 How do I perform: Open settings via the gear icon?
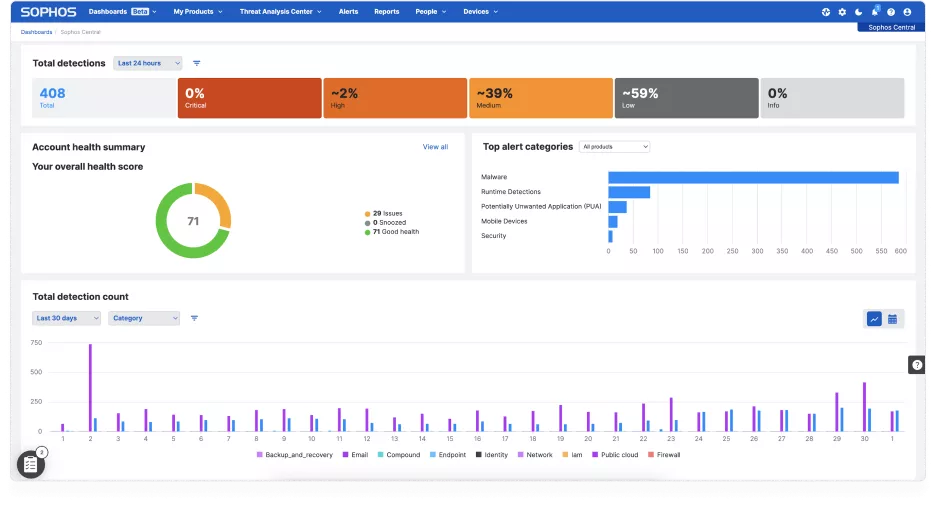tap(842, 12)
